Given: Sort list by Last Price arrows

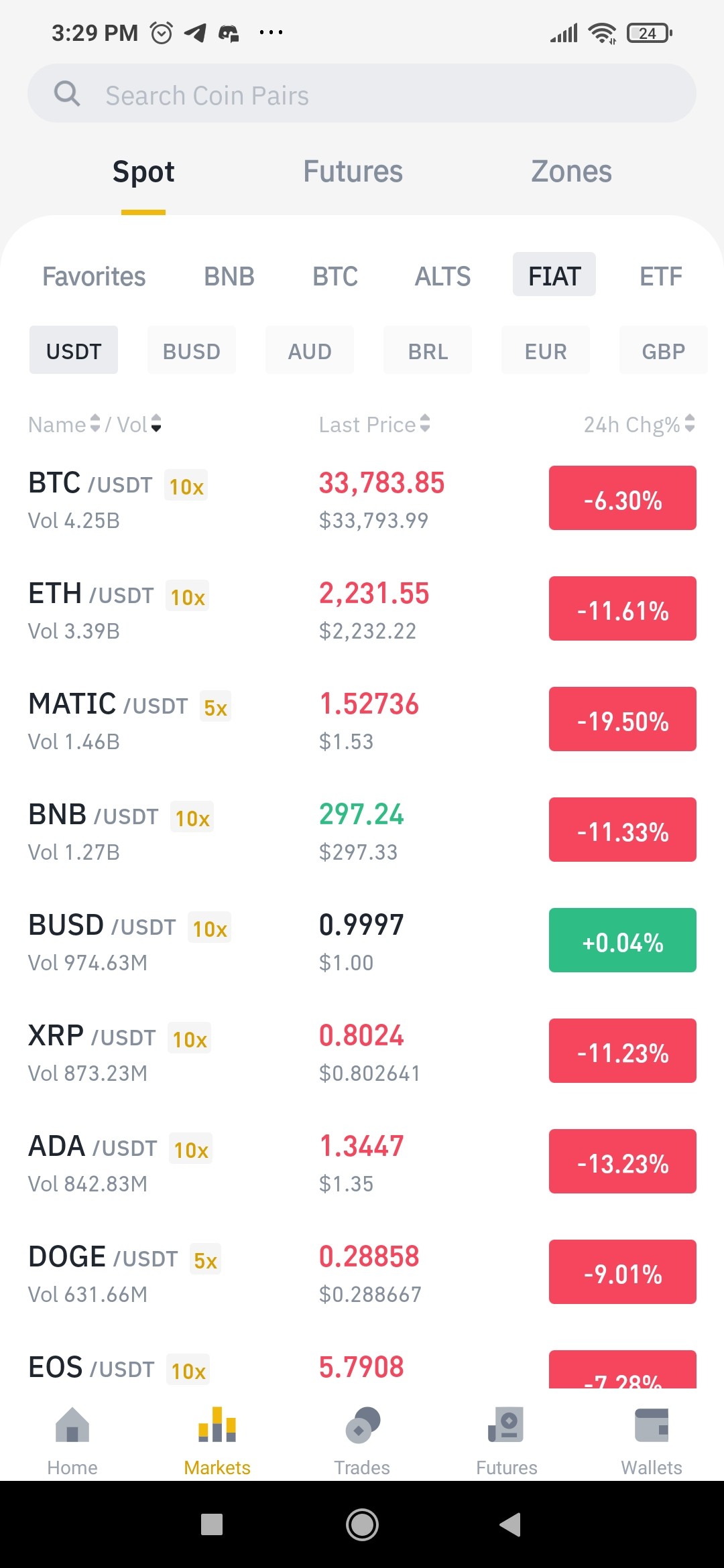Looking at the screenshot, I should coord(424,423).
